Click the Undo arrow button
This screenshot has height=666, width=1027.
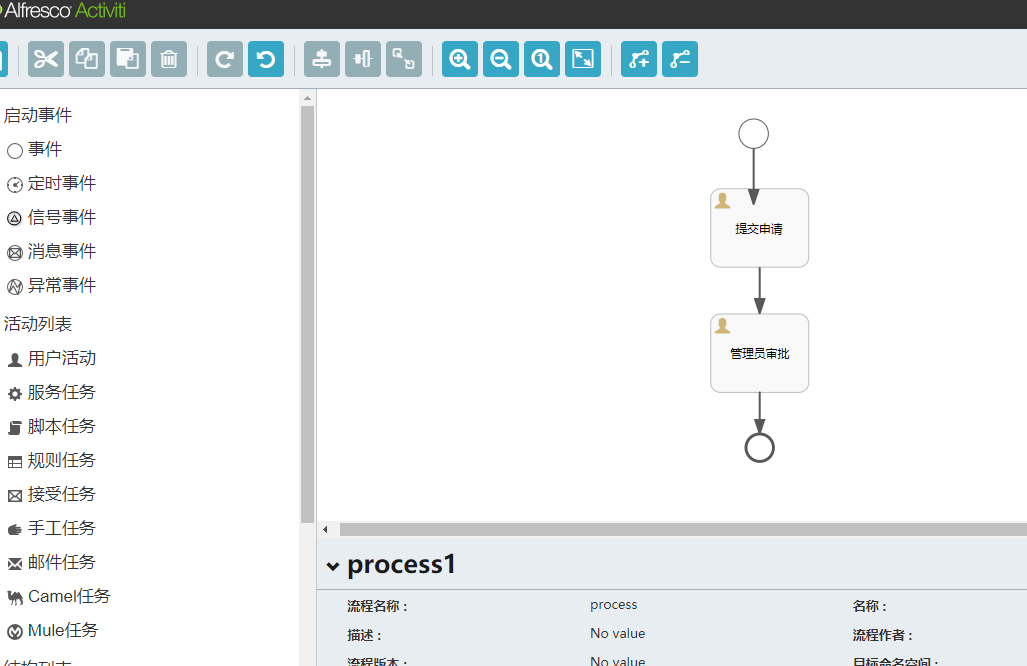(266, 59)
